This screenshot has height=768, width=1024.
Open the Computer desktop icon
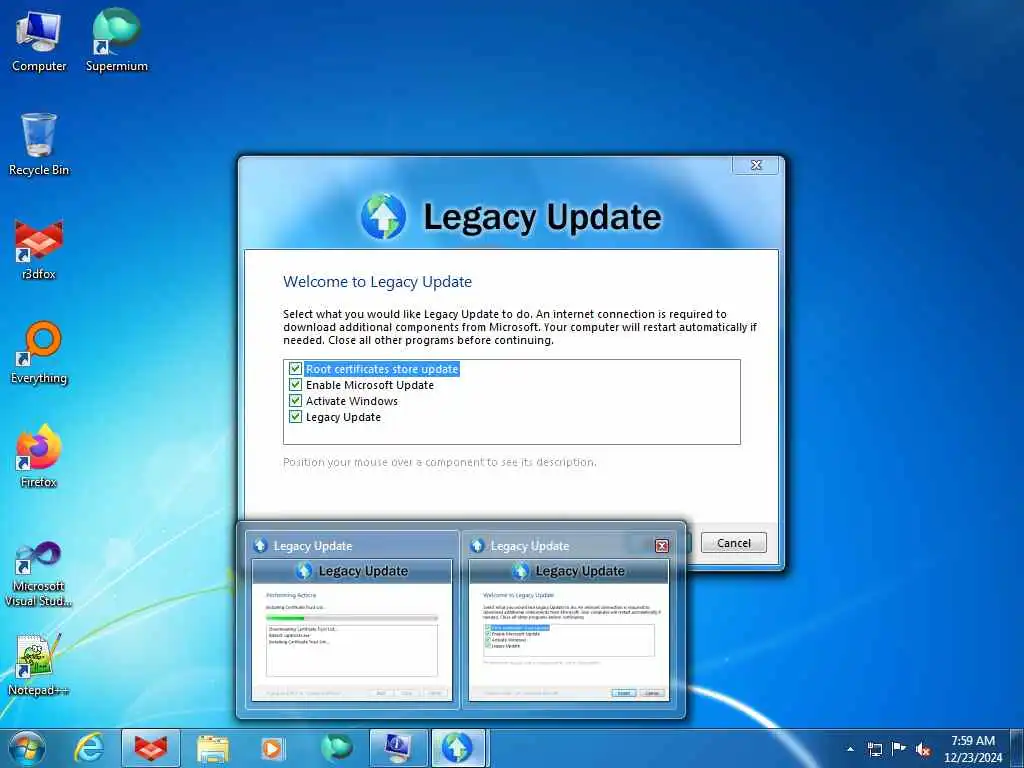[39, 41]
